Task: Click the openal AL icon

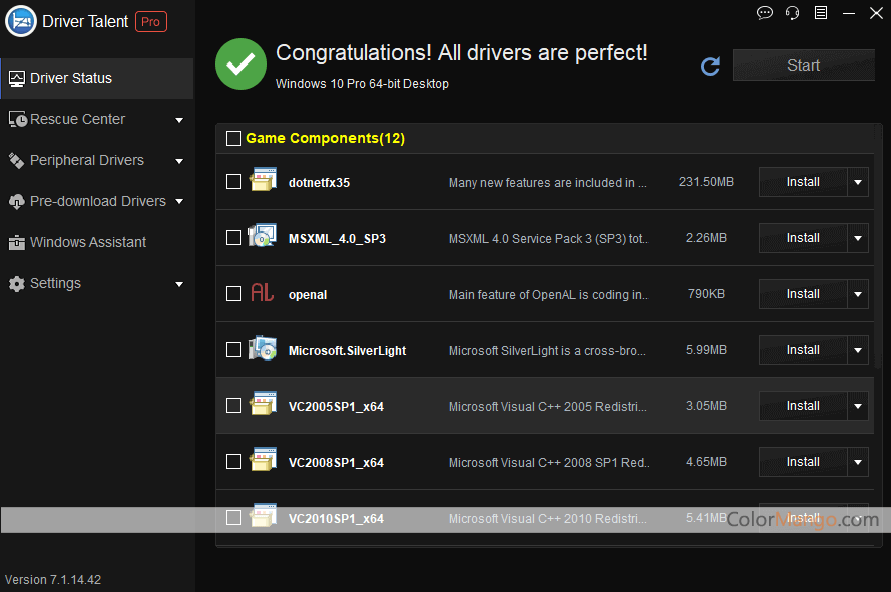Action: 262,293
